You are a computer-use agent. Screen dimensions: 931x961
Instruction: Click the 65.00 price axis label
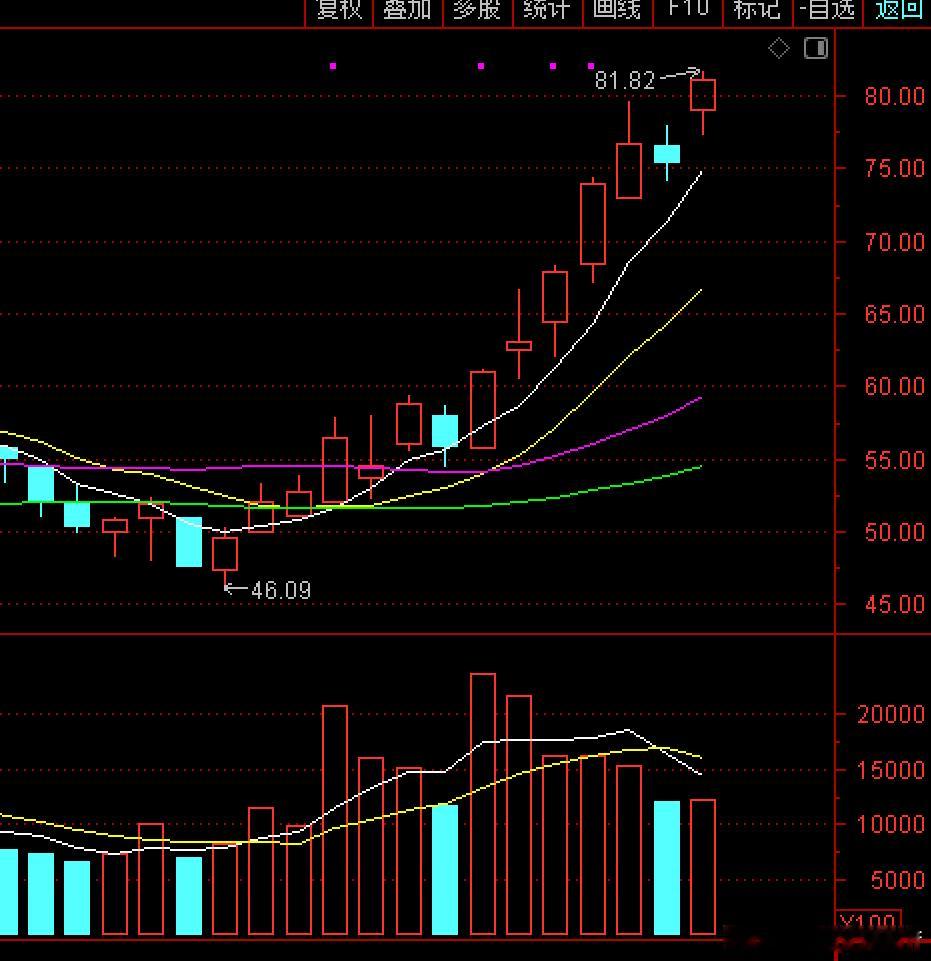pyautogui.click(x=894, y=314)
